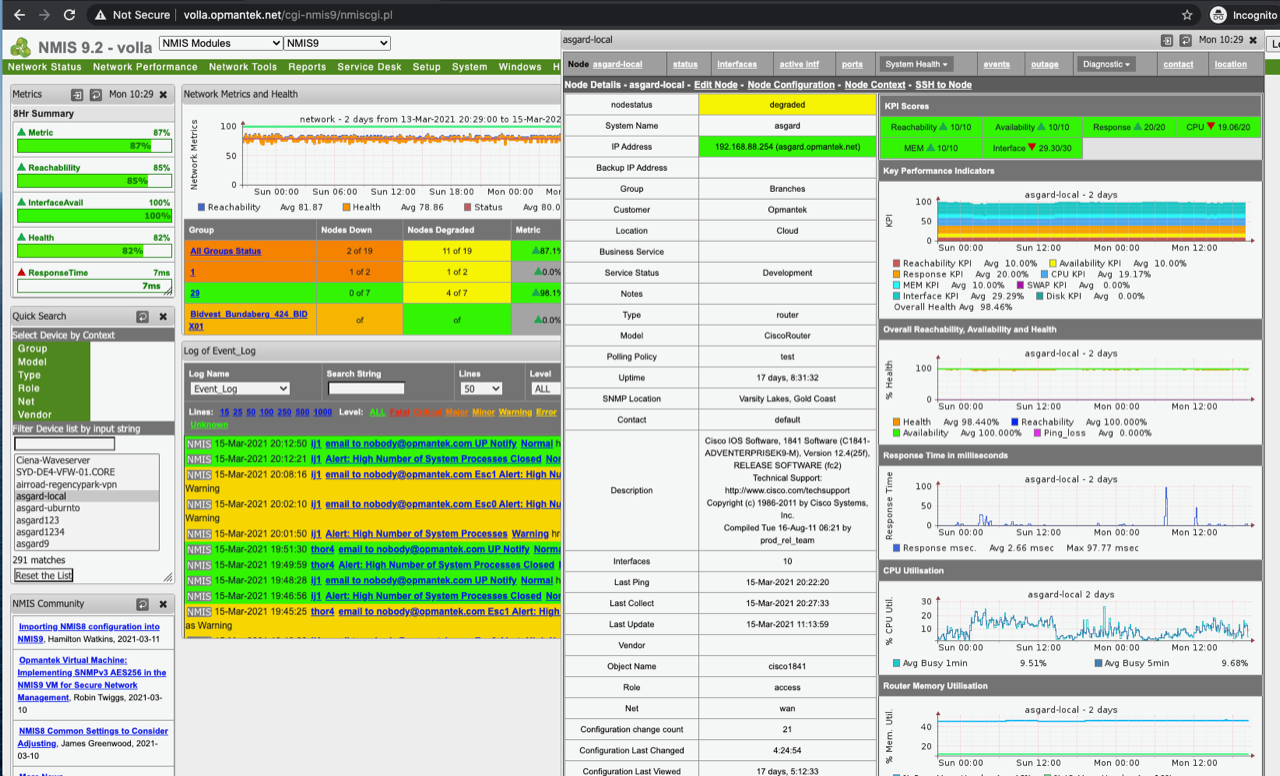The height and width of the screenshot is (776, 1280).
Task: Click the Search String input field
Action: pos(366,388)
